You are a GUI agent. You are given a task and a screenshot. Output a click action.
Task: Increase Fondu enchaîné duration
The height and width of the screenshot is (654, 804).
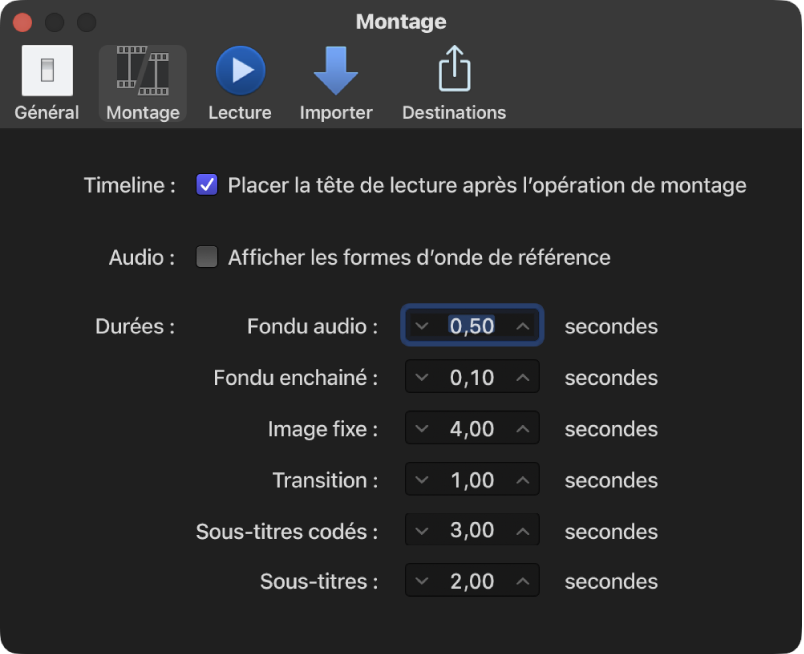click(522, 378)
